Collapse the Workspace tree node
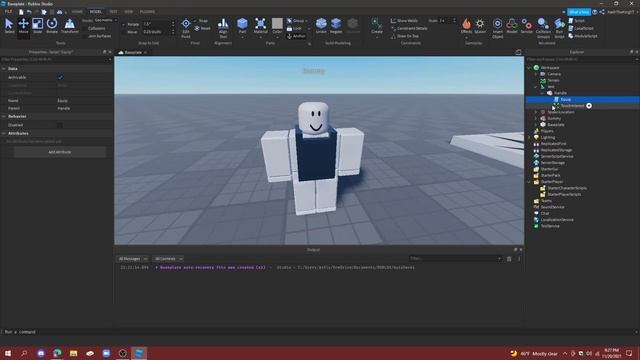The image size is (640, 360). (529, 68)
